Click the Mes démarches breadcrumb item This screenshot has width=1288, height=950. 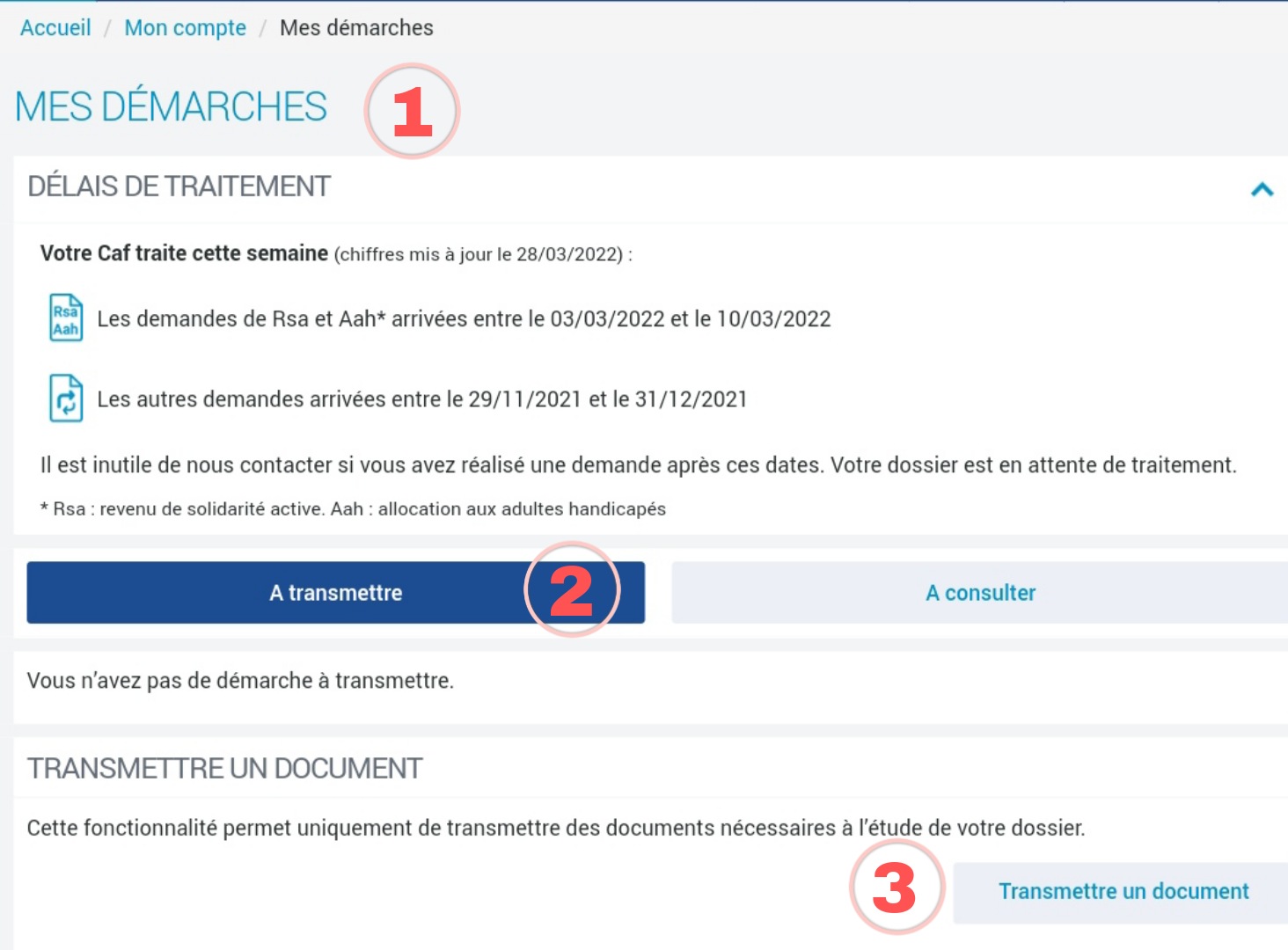point(356,28)
